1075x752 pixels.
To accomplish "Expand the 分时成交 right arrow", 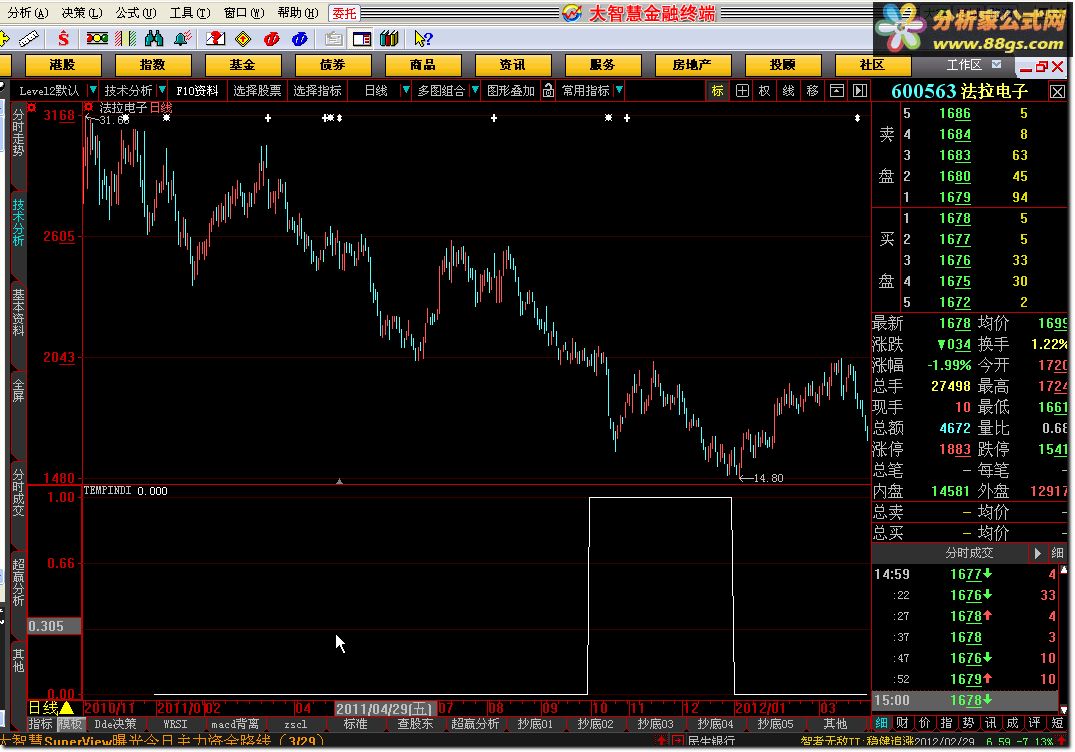I will point(1038,553).
